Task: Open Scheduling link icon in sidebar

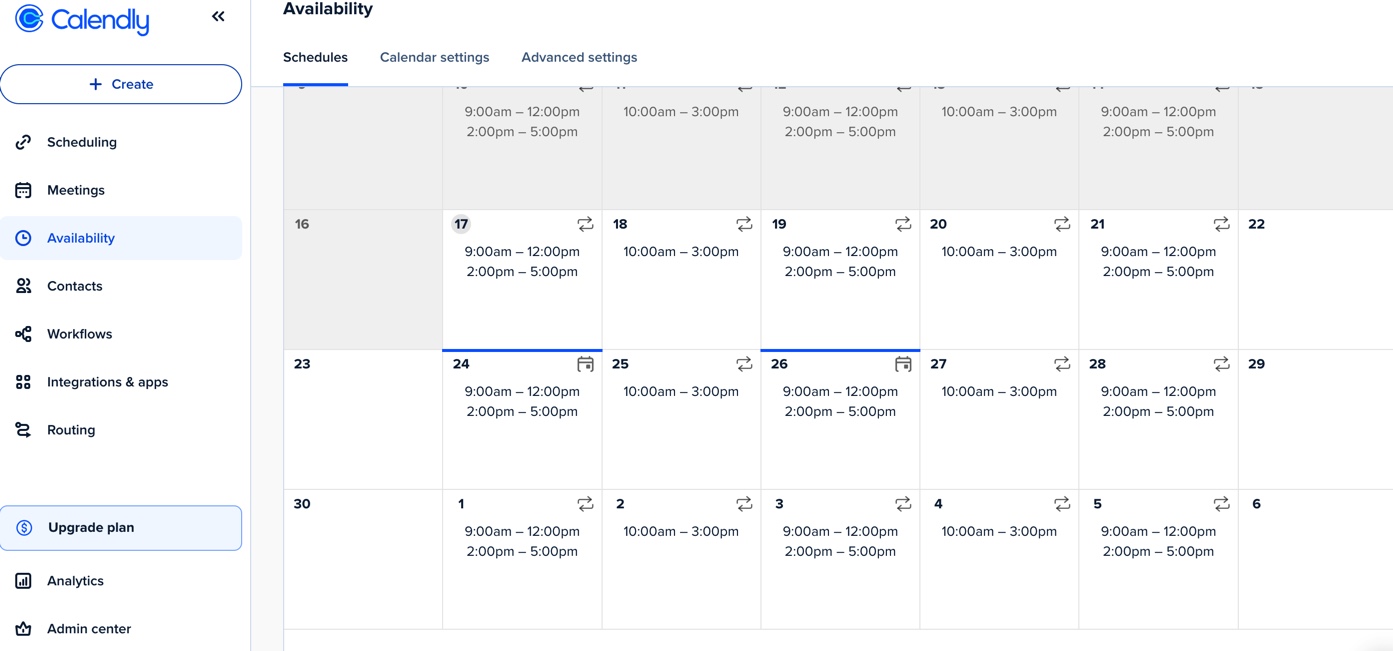Action: pyautogui.click(x=23, y=142)
